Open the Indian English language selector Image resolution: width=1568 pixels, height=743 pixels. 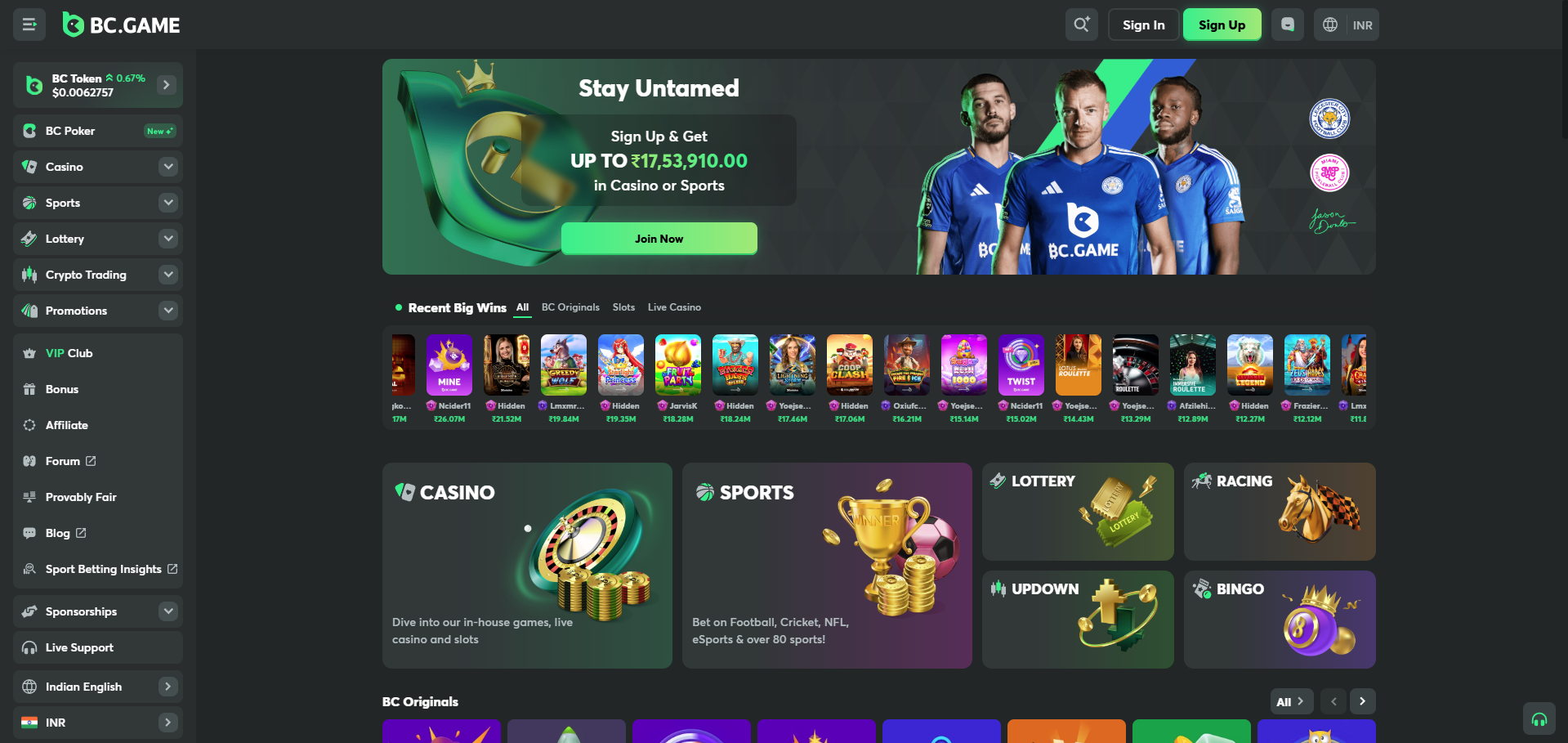tap(98, 687)
